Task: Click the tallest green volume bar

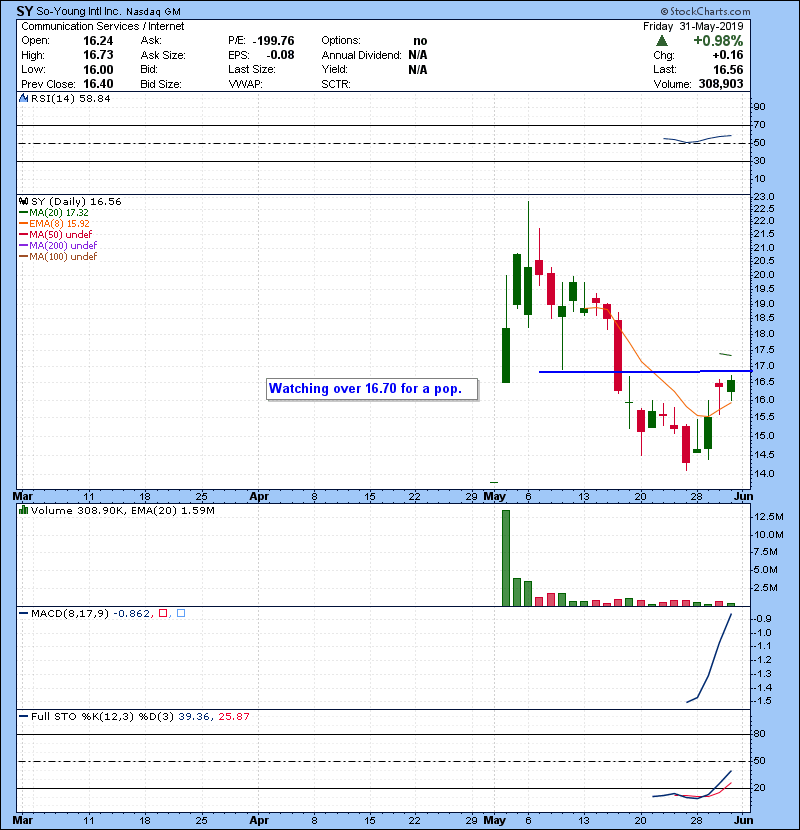Action: 506,558
